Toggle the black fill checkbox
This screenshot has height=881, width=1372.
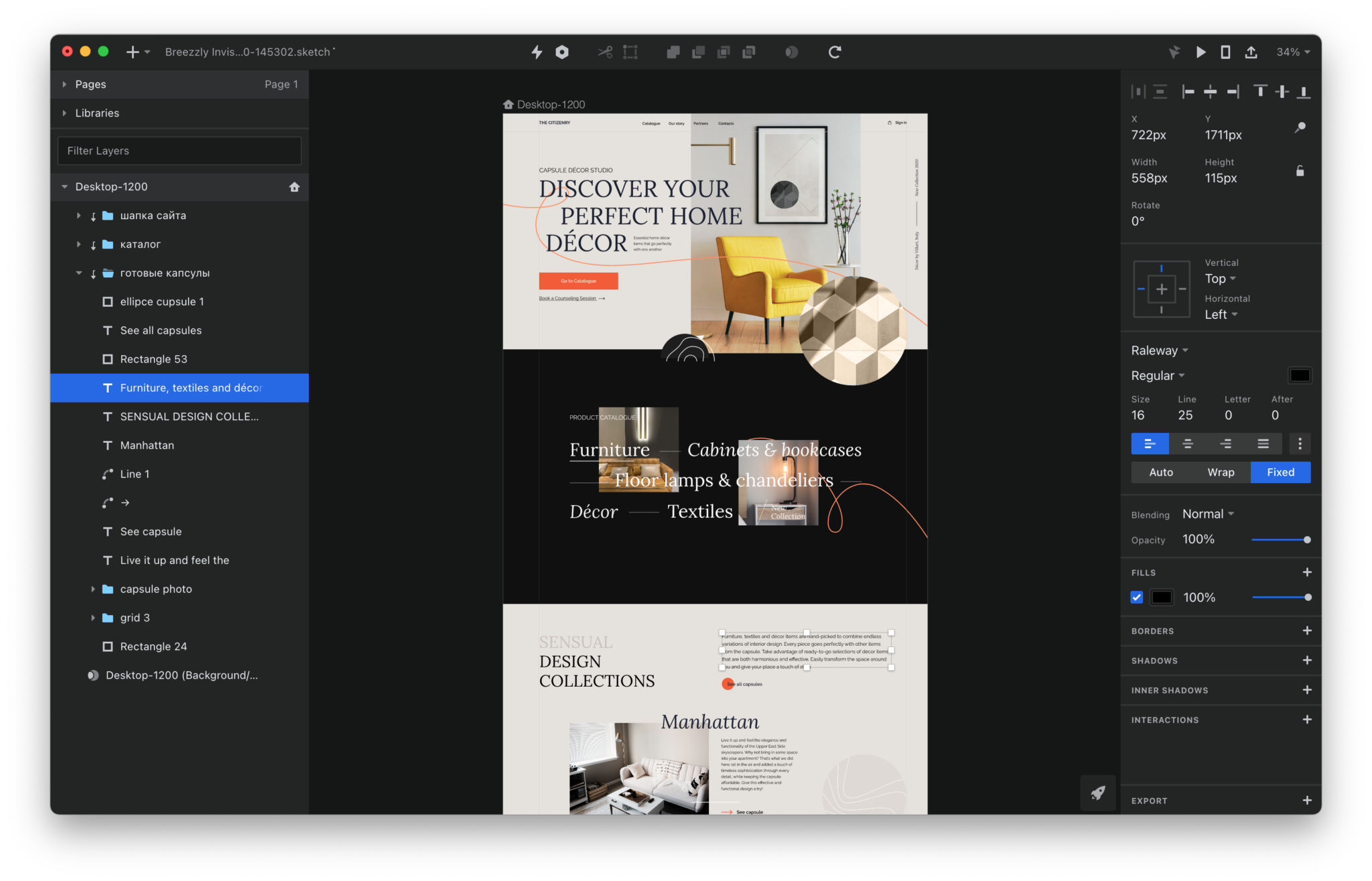pos(1137,597)
